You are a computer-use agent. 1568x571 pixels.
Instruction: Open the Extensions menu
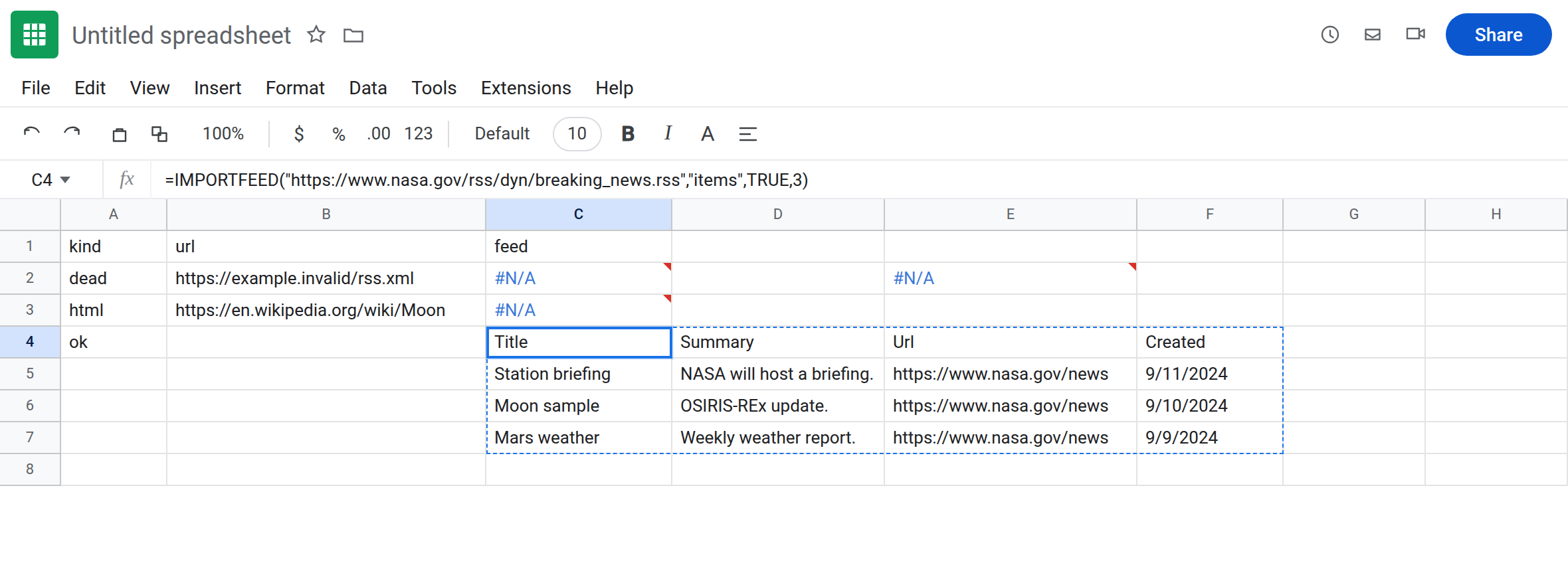pyautogui.click(x=526, y=88)
